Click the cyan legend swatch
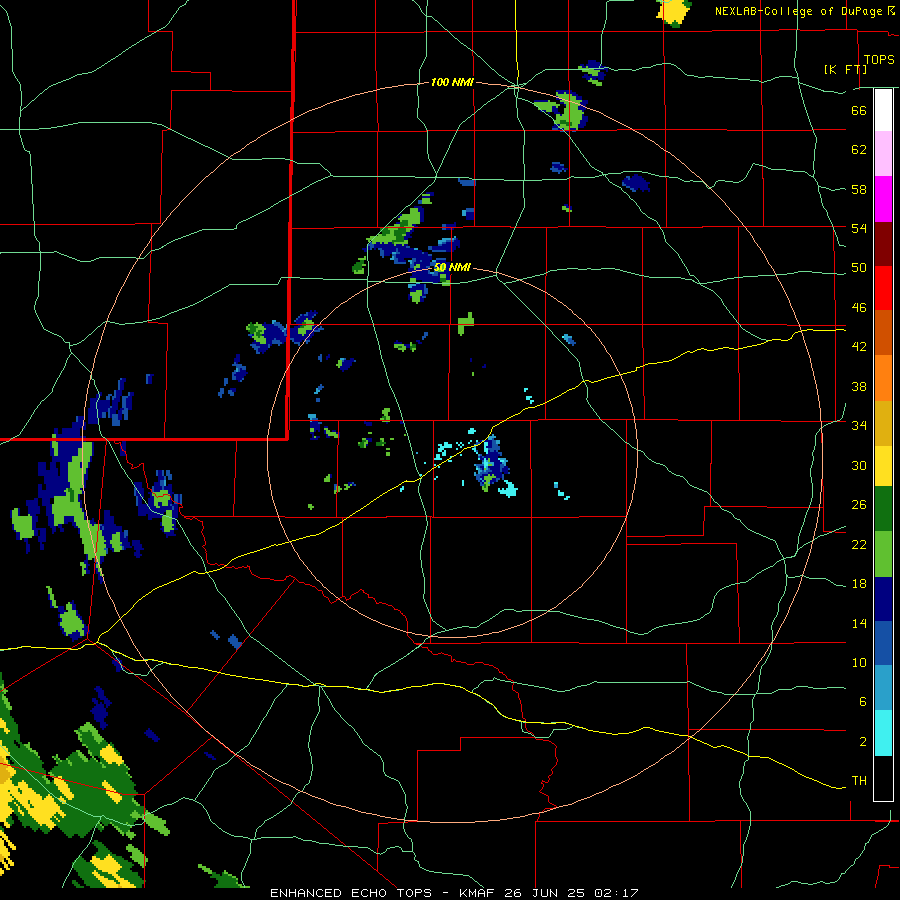Image resolution: width=900 pixels, height=900 pixels. [883, 733]
